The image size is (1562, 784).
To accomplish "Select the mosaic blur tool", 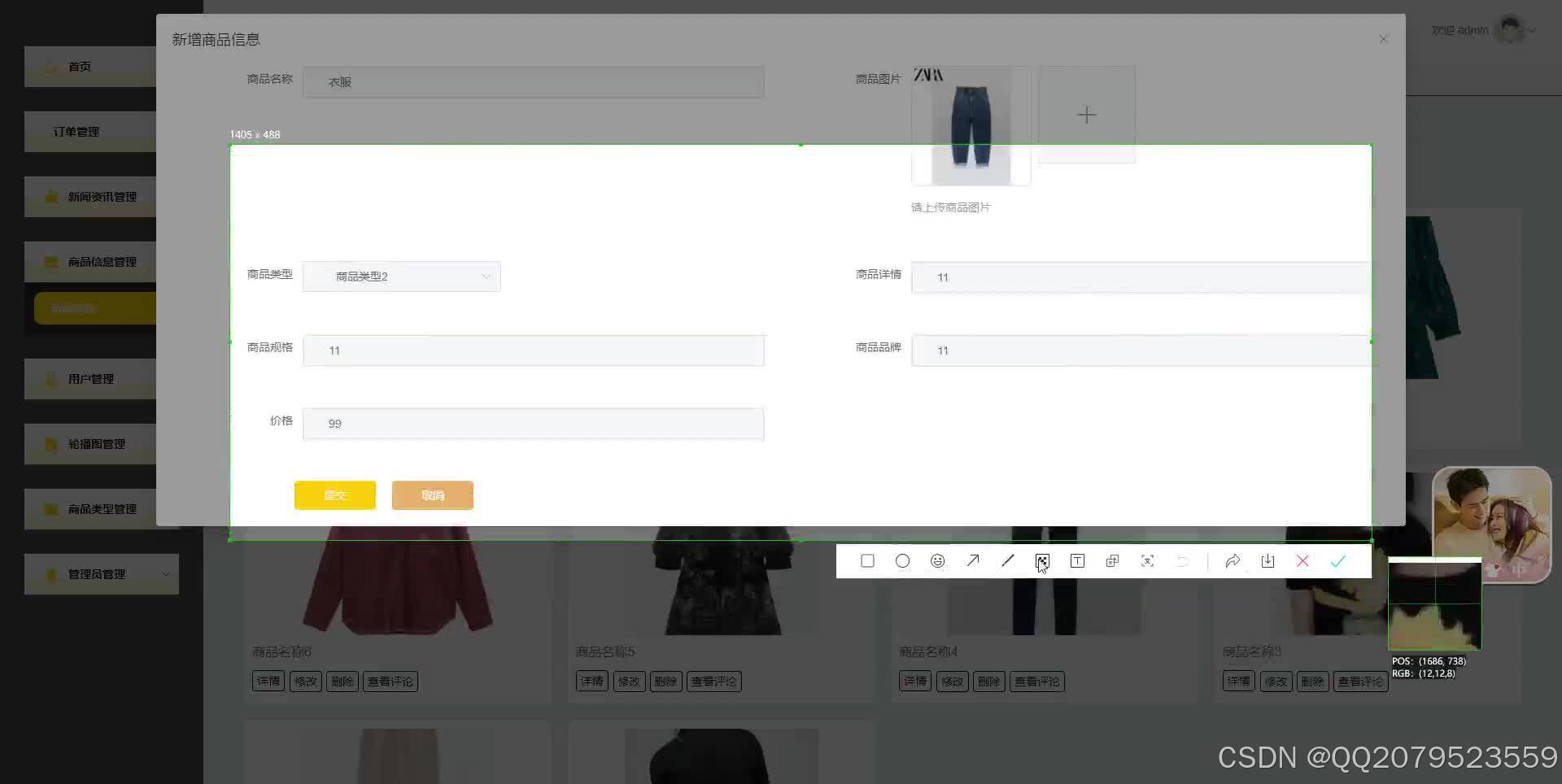I will [x=1042, y=561].
